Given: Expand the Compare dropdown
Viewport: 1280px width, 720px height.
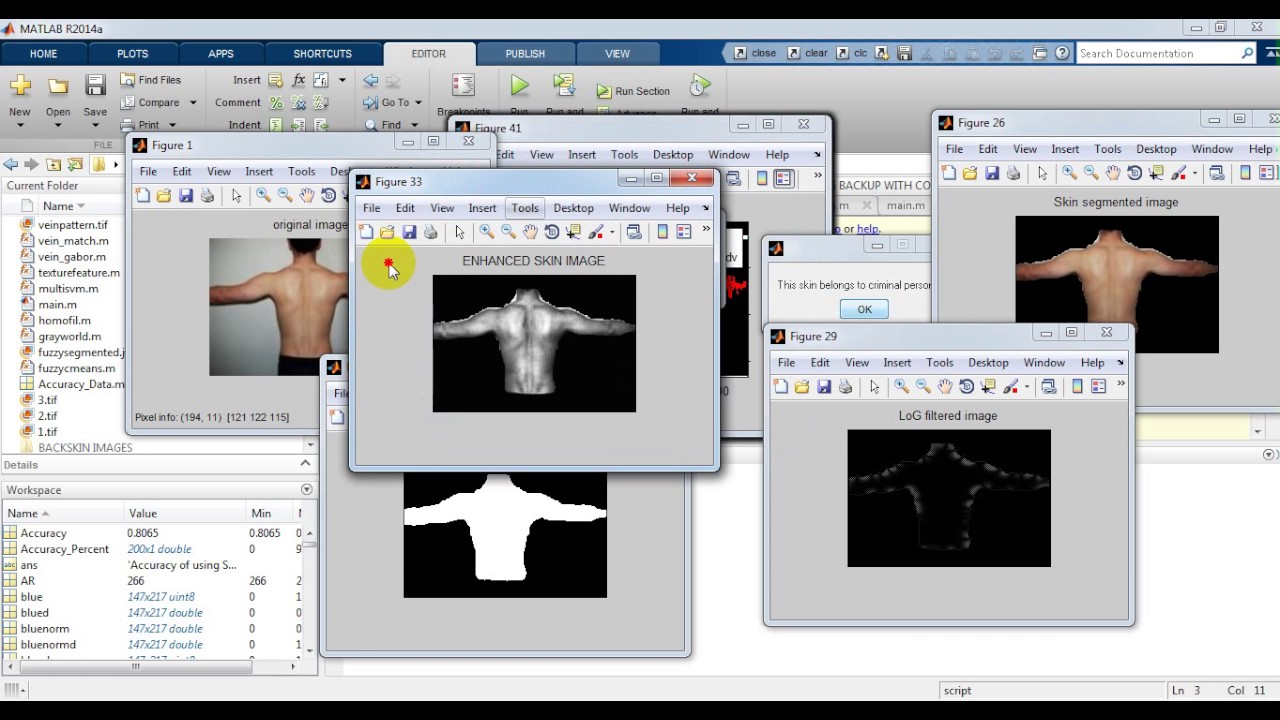Looking at the screenshot, I should [x=193, y=103].
